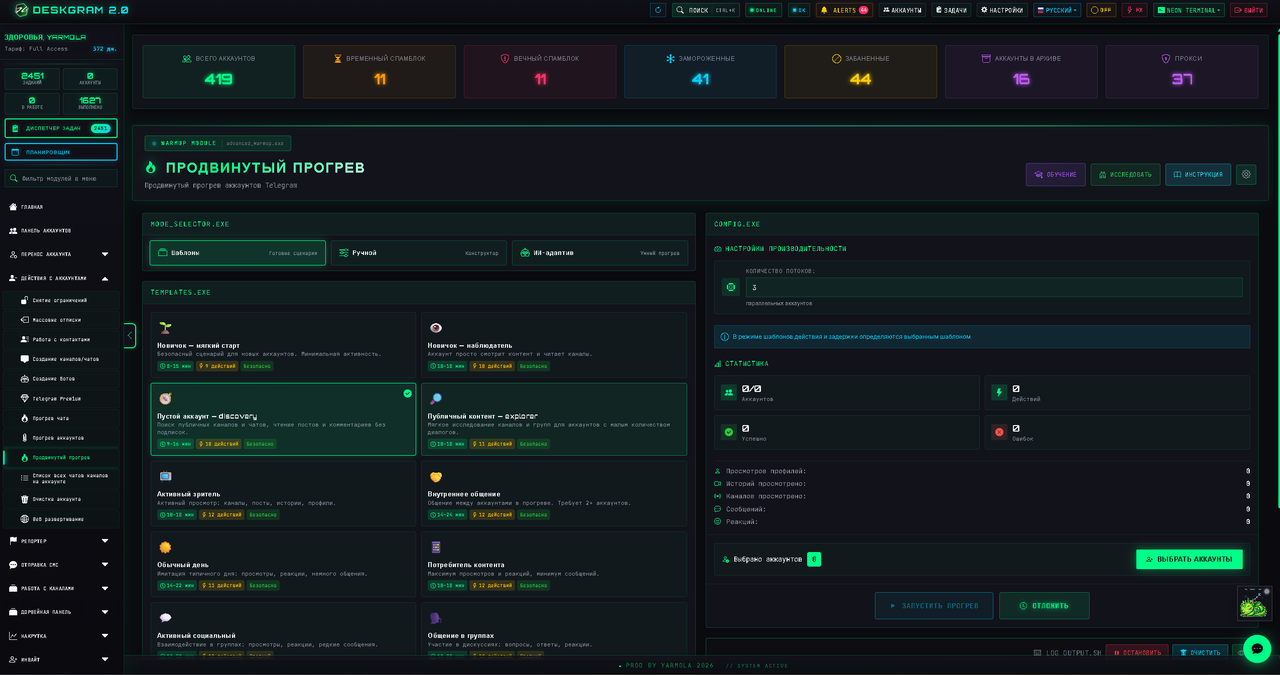The width and height of the screenshot is (1280, 675).
Task: Click the Прогрев чата flame icon
Action: tap(25, 418)
